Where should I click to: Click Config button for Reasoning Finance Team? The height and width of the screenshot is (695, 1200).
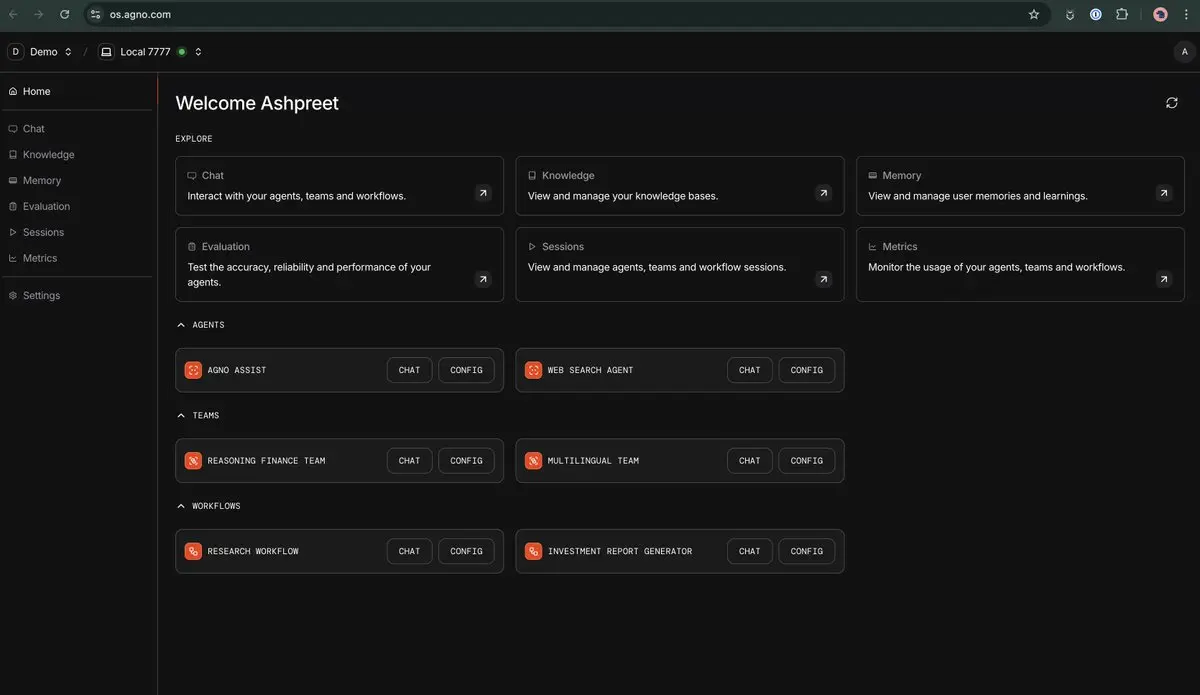click(x=466, y=461)
